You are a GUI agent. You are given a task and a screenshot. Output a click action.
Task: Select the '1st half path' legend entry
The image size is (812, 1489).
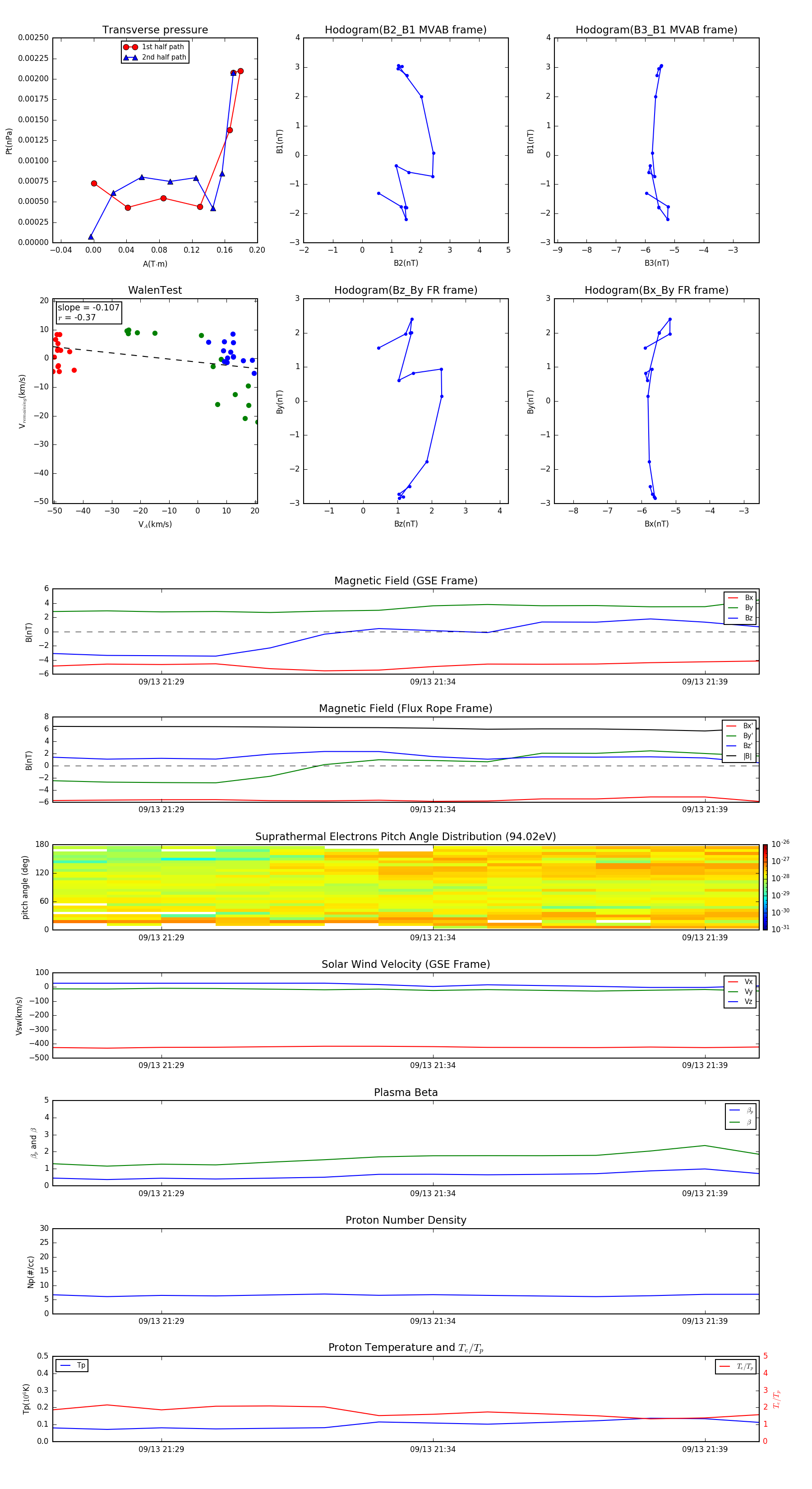pyautogui.click(x=154, y=47)
